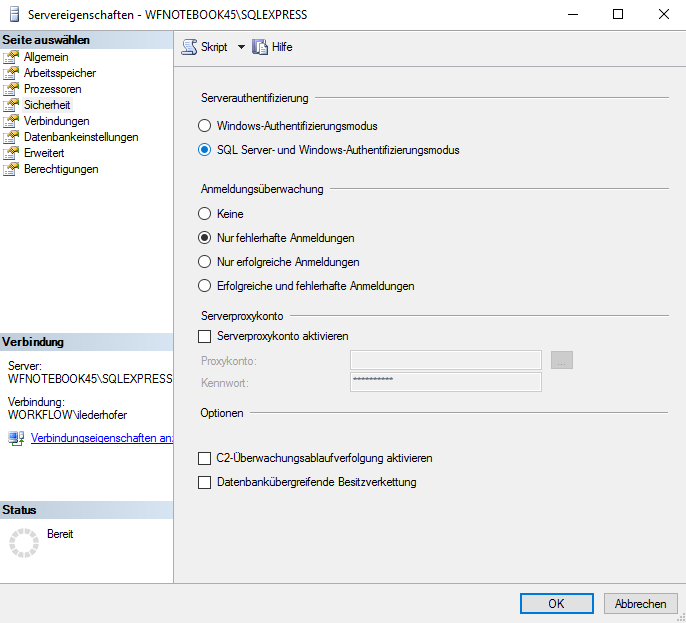Go to the Prozessoren page
686x623 pixels.
52,89
